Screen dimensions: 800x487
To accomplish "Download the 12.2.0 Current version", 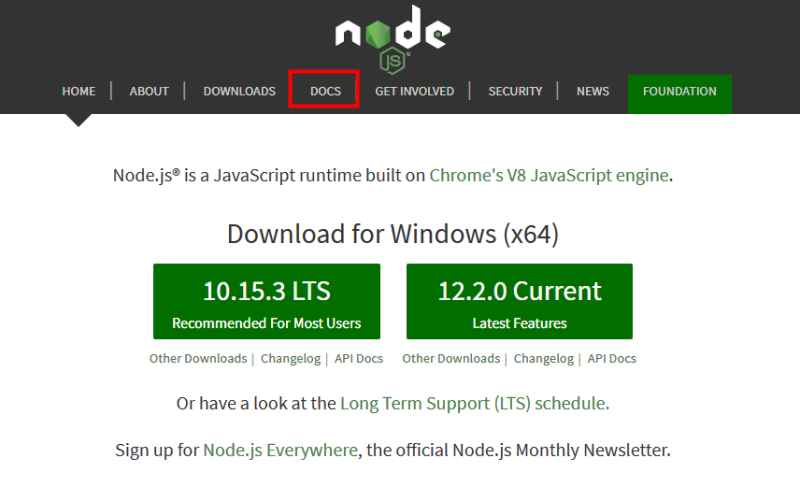I will click(x=519, y=301).
